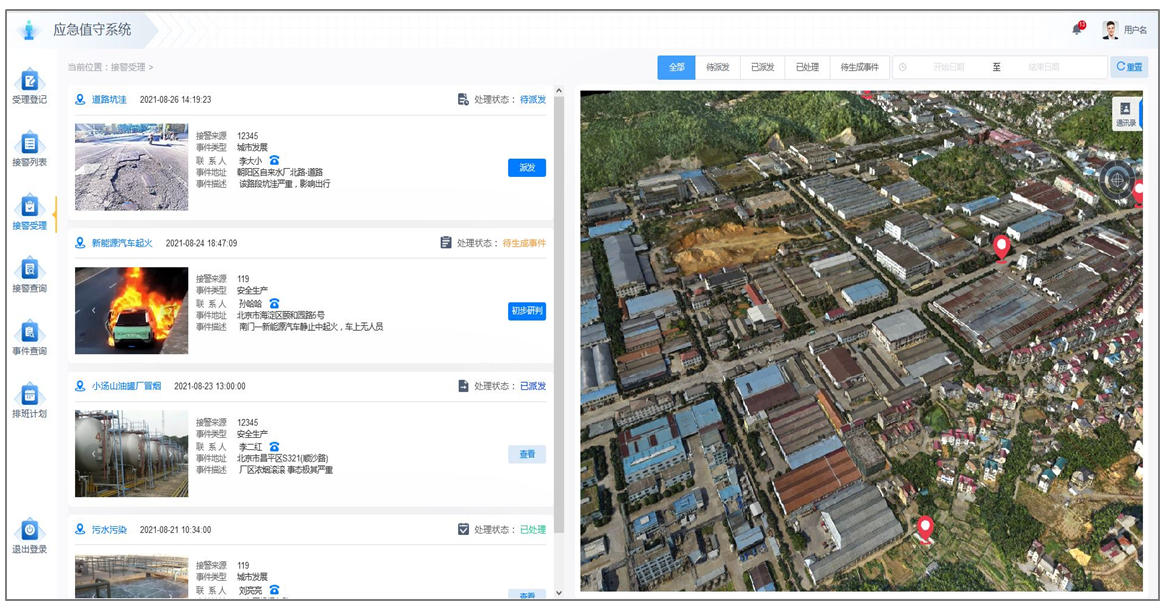Image resolution: width=1164 pixels, height=615 pixels.
Task: Click the alarm list vertical scrollbar
Action: [x=559, y=300]
